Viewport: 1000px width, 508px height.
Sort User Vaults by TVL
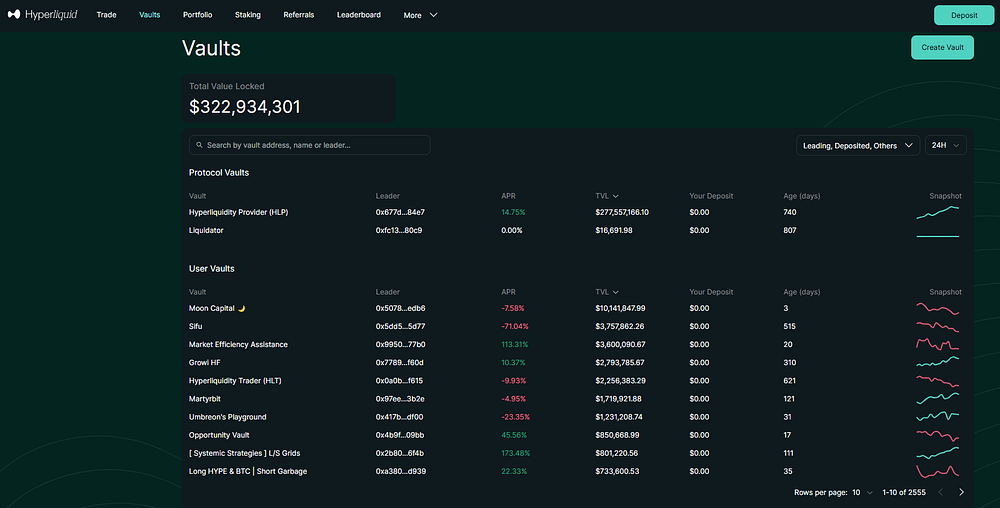point(607,292)
